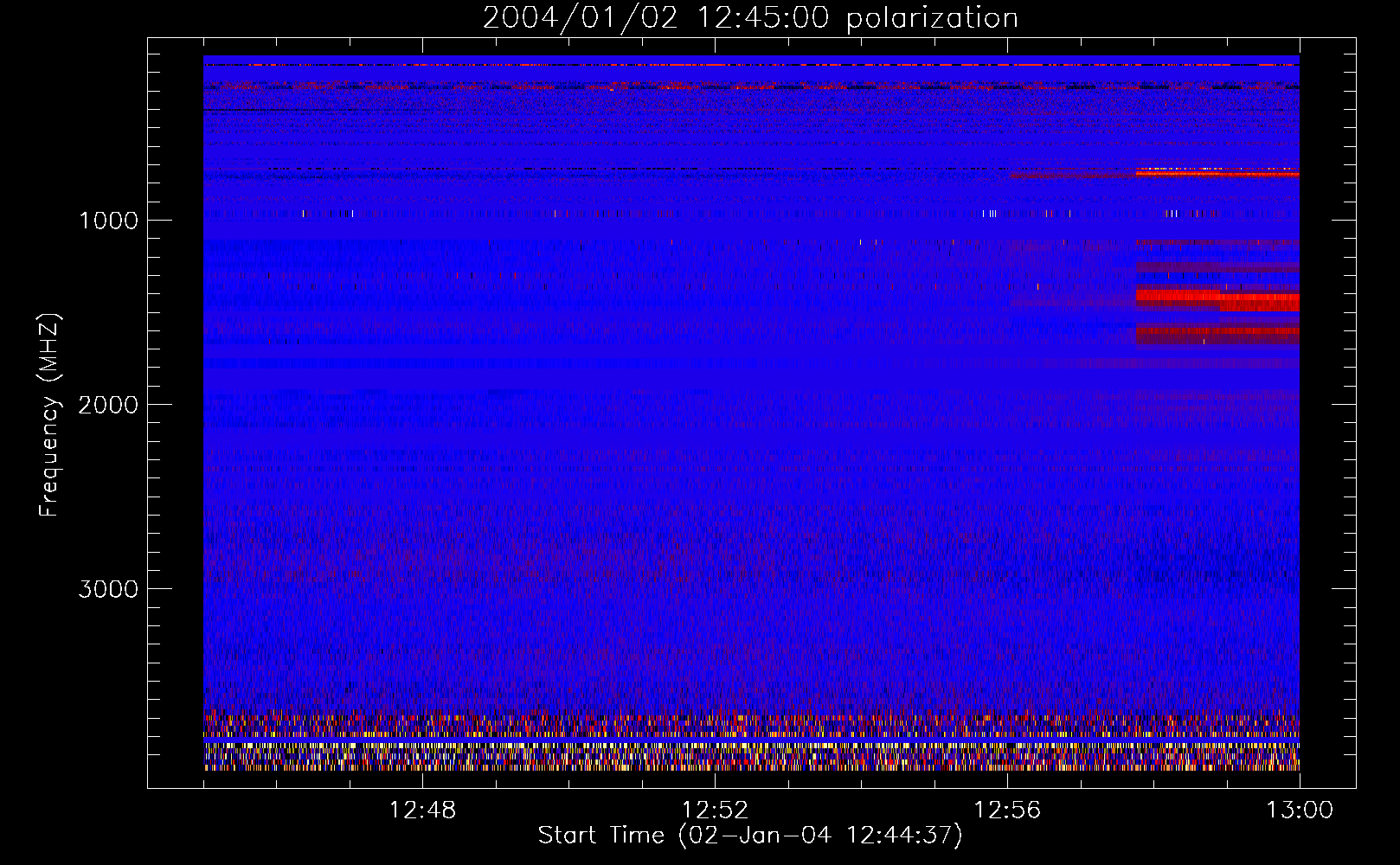Click the 'Start Time (02-Jan-04 12:44:37)' label

click(750, 836)
